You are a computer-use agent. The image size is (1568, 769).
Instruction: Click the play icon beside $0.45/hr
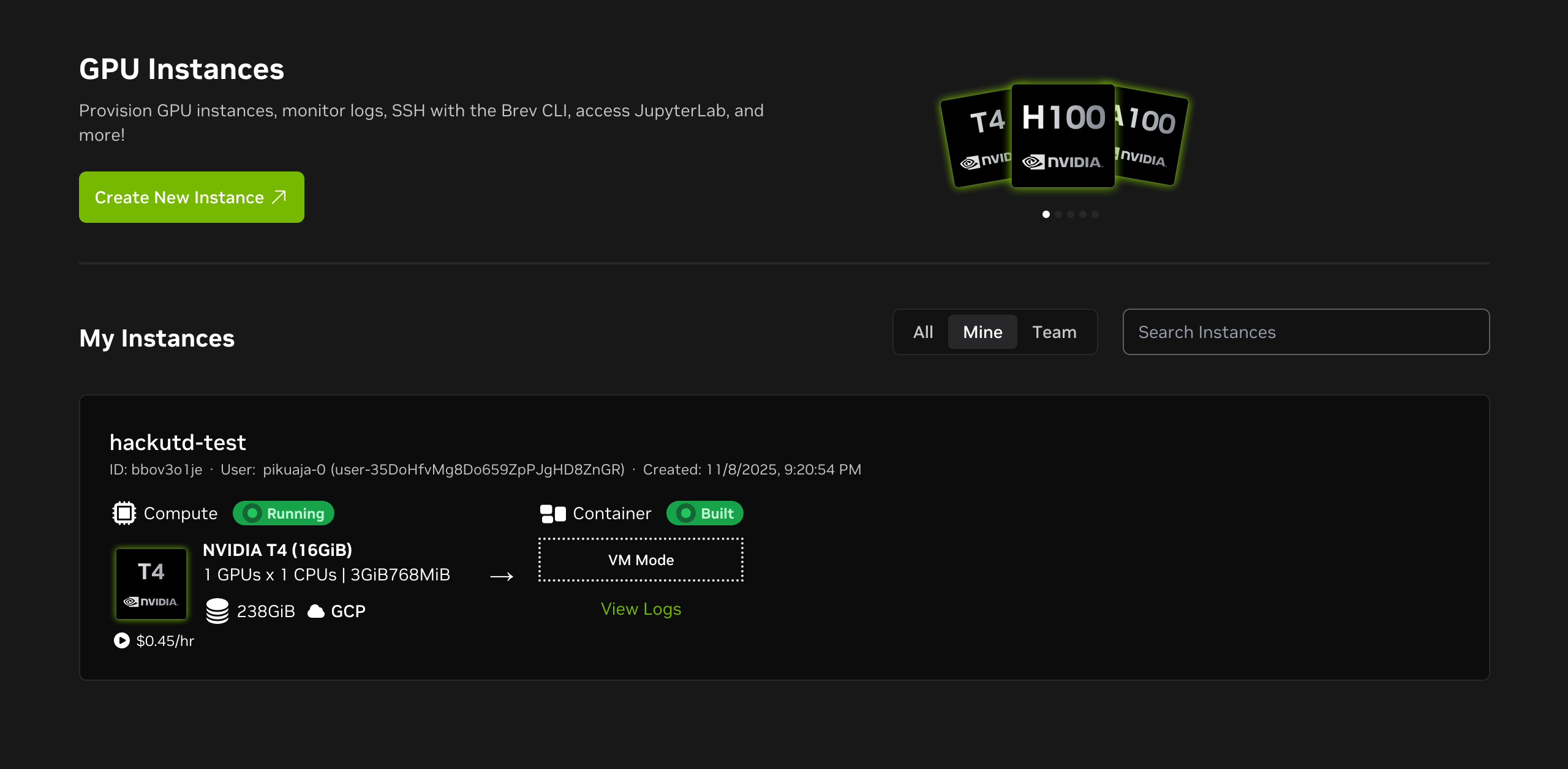click(x=122, y=640)
